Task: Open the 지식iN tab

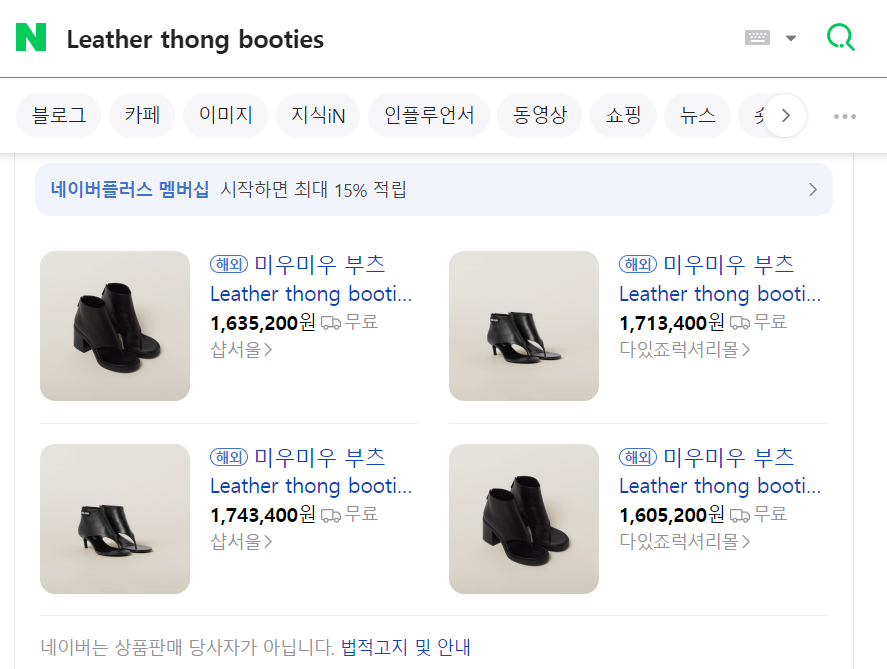Action: [318, 115]
